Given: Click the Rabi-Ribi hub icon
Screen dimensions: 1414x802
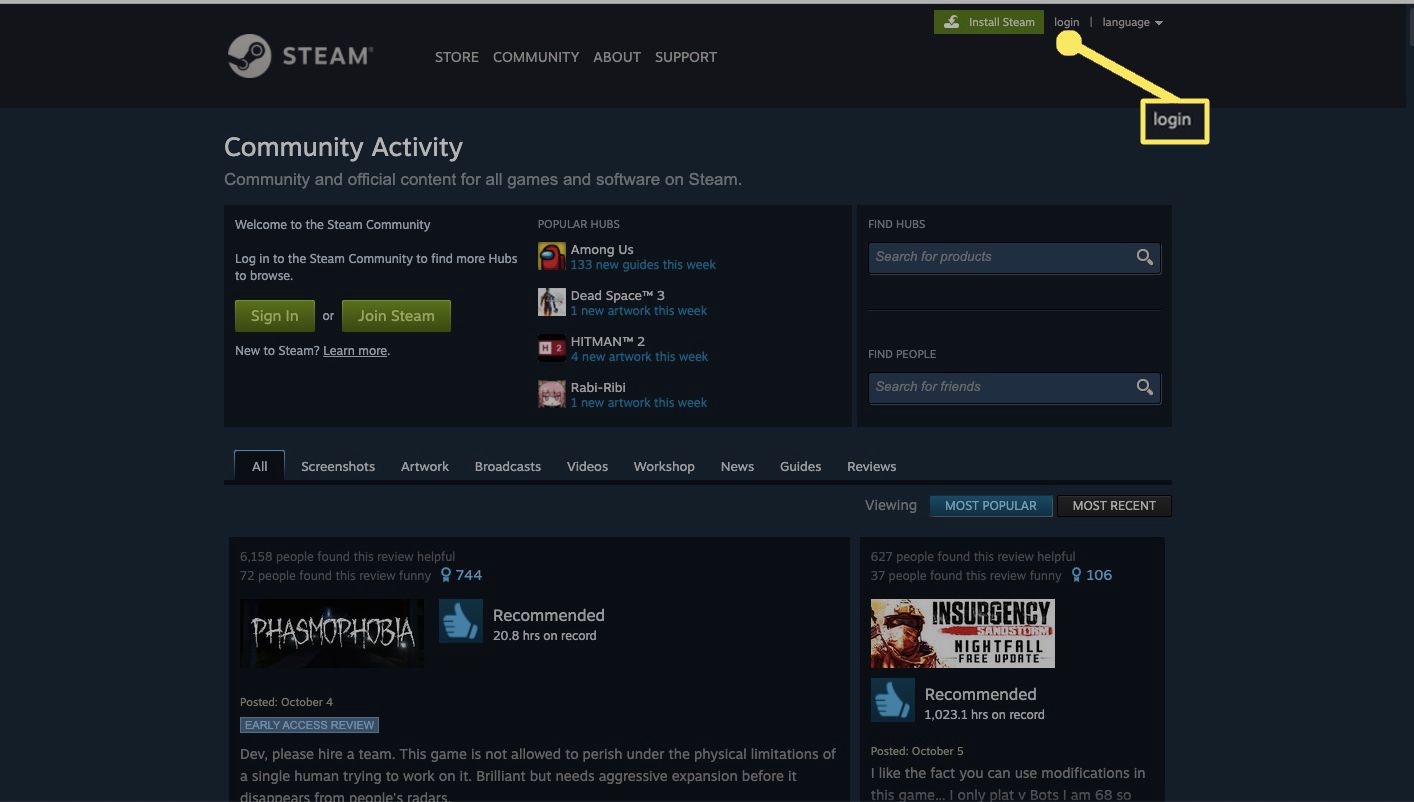Looking at the screenshot, I should click(x=552, y=394).
